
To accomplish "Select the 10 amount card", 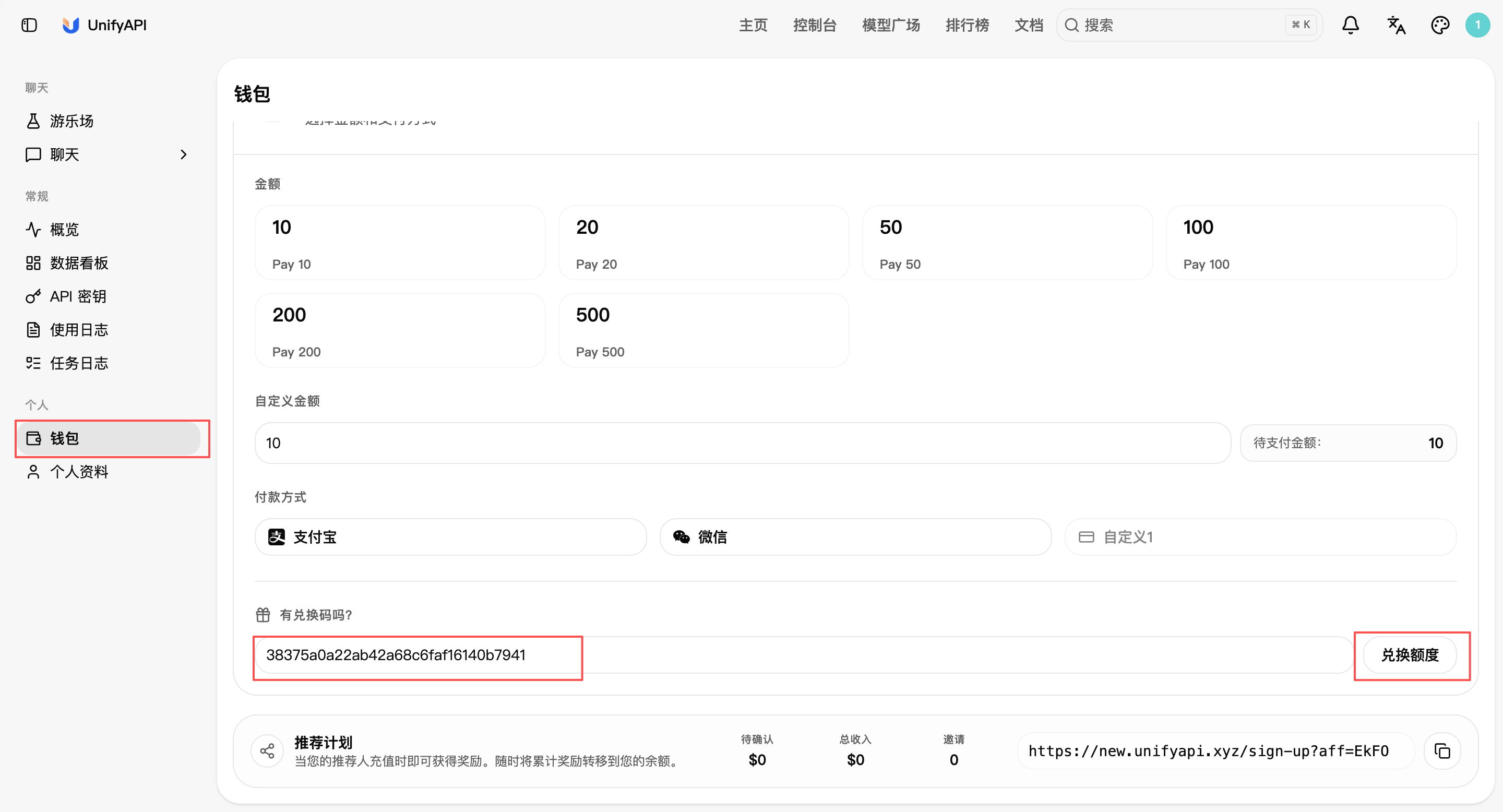I will click(400, 243).
